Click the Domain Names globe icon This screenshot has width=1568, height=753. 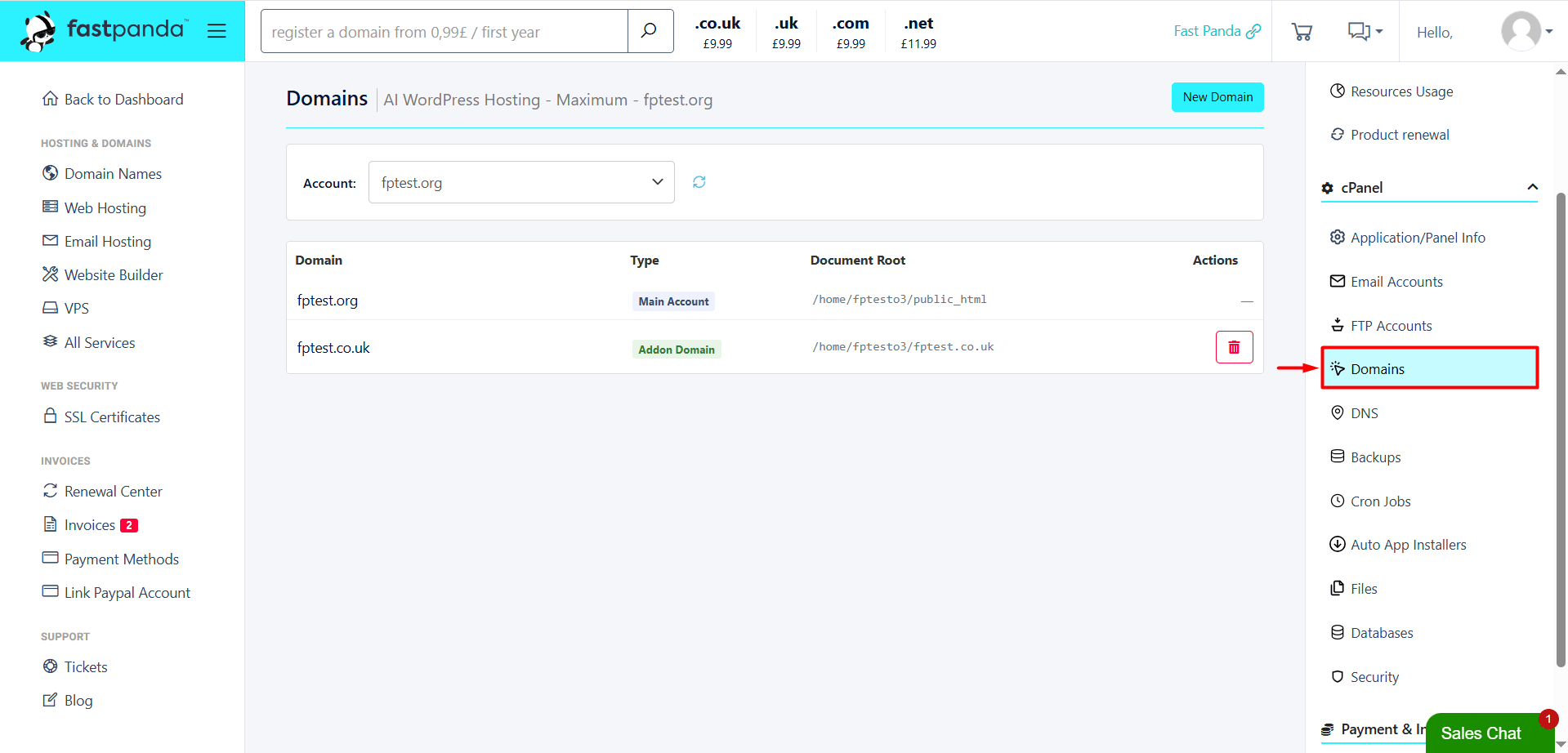[50, 173]
